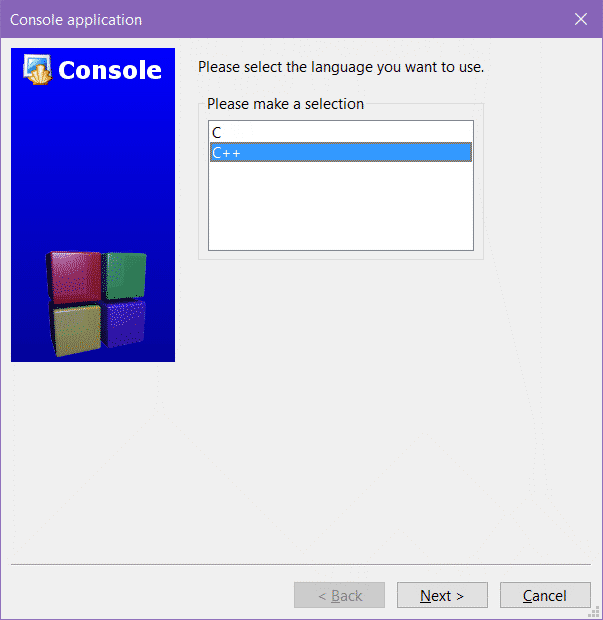The height and width of the screenshot is (620, 603).
Task: Click the separator line above the buttons
Action: (301, 564)
